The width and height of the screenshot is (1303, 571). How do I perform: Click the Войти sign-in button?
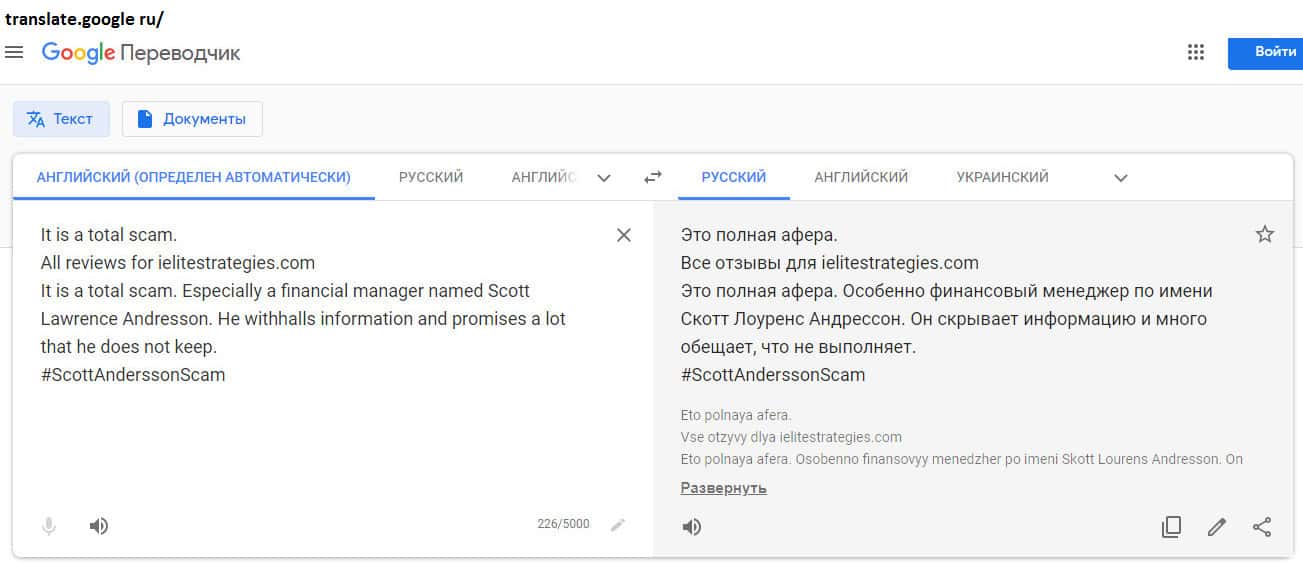pyautogui.click(x=1265, y=52)
